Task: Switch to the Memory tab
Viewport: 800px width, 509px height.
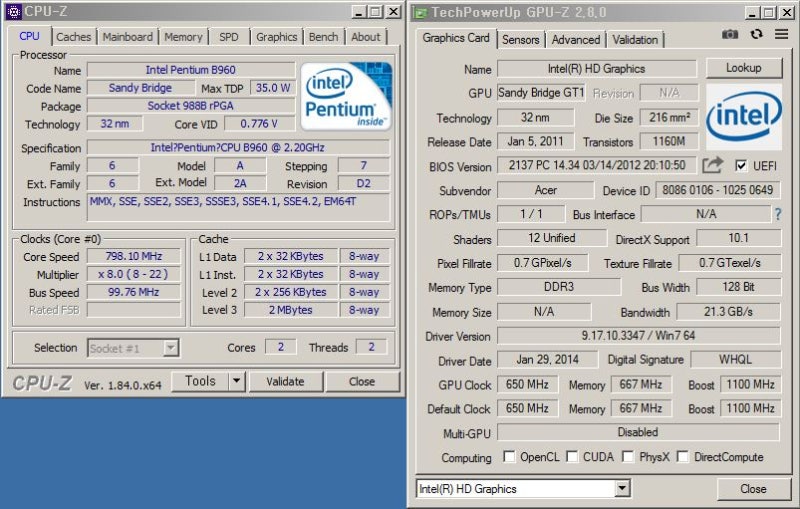Action: click(x=183, y=37)
